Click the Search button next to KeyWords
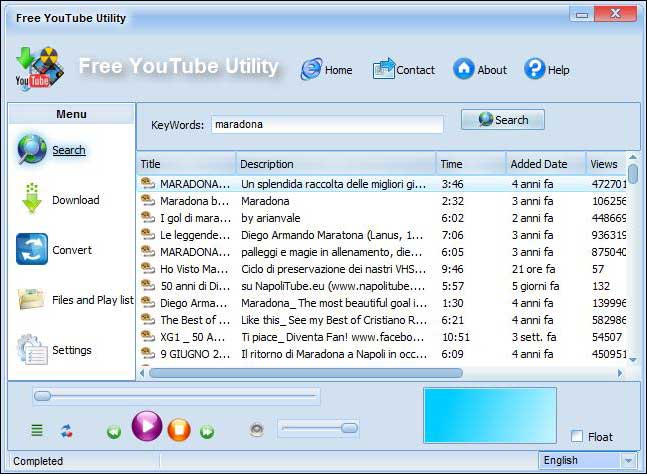The height and width of the screenshot is (474, 647). click(x=502, y=120)
